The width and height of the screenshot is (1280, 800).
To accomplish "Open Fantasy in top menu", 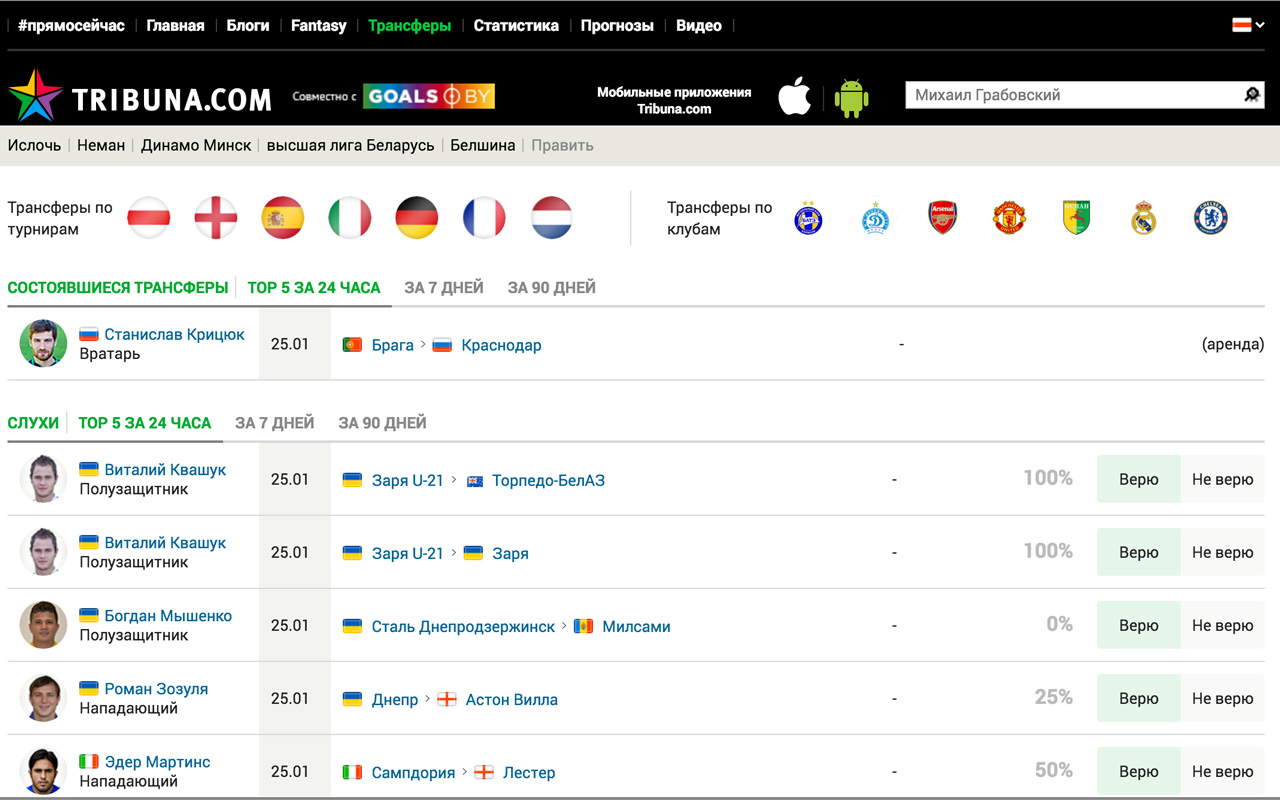I will click(319, 26).
